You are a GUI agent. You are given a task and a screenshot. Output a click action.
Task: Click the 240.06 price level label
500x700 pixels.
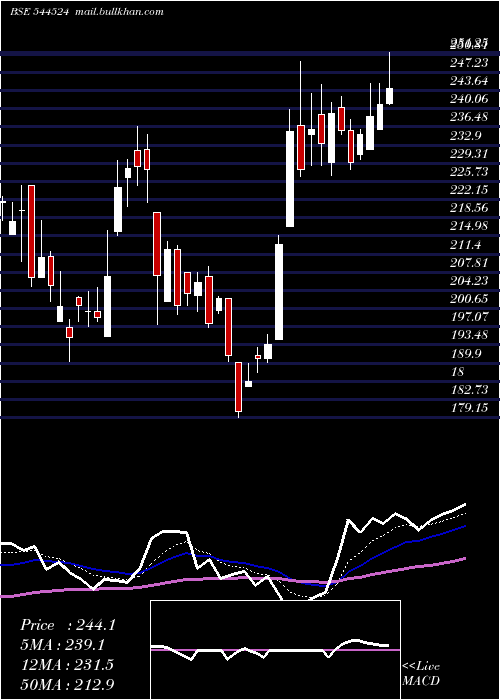pos(469,99)
